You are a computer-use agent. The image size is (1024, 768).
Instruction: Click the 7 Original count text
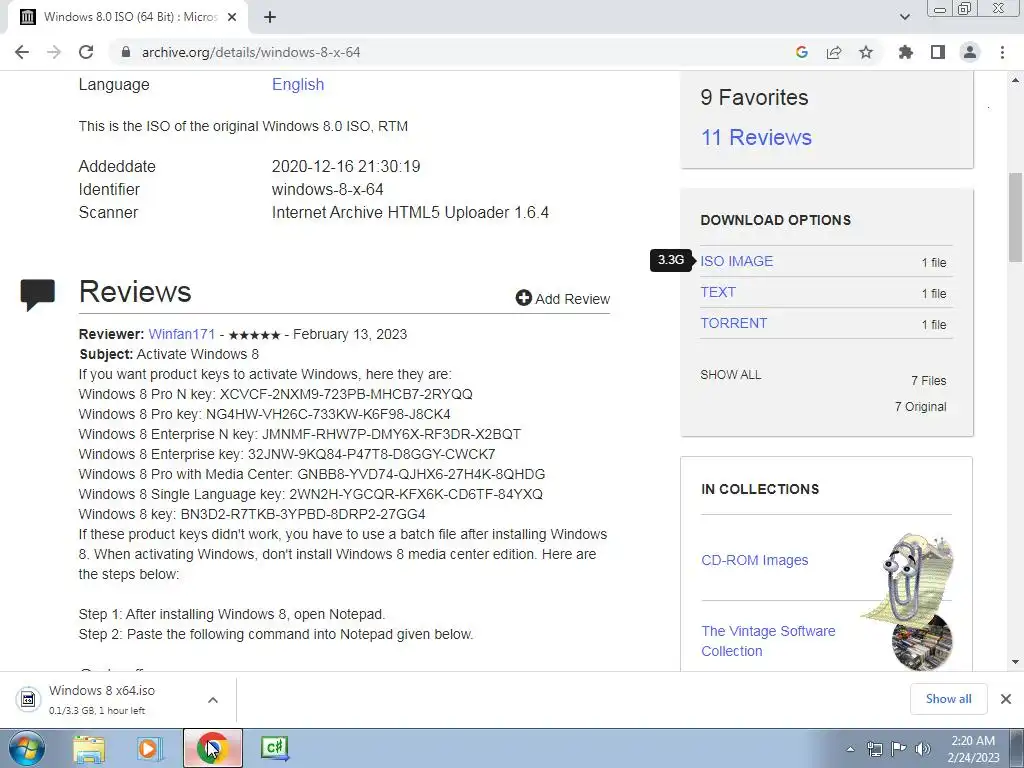pos(920,407)
